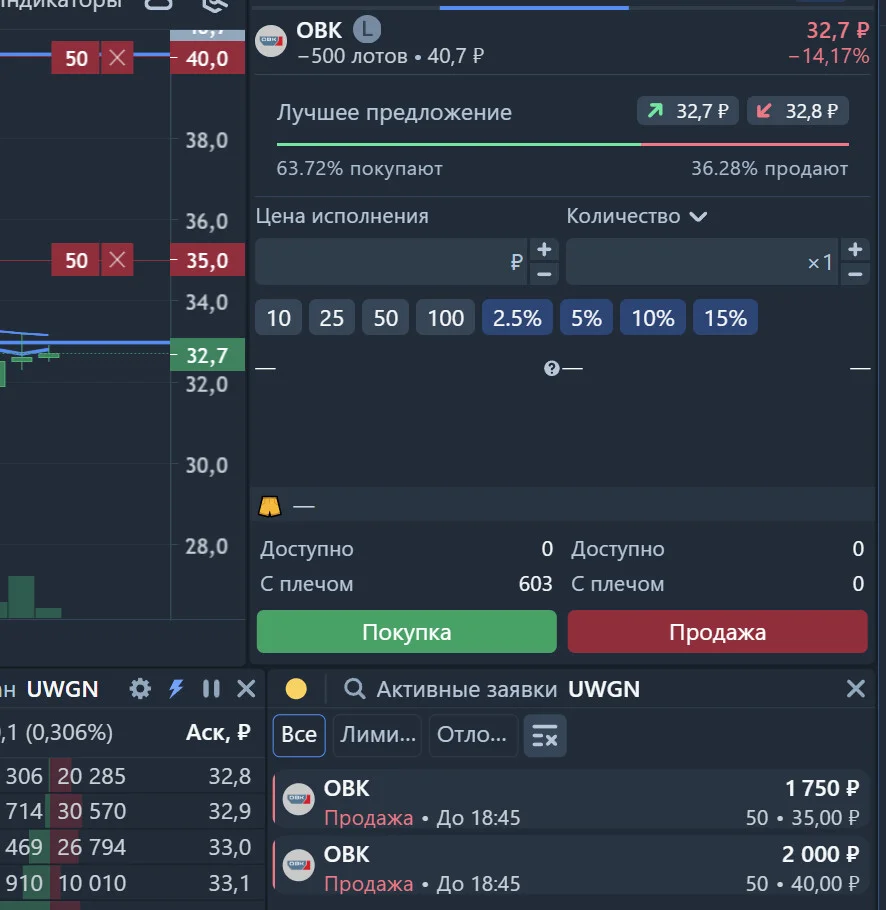This screenshot has width=886, height=910.
Task: Pick the 10% quantity preset
Action: coord(653,317)
